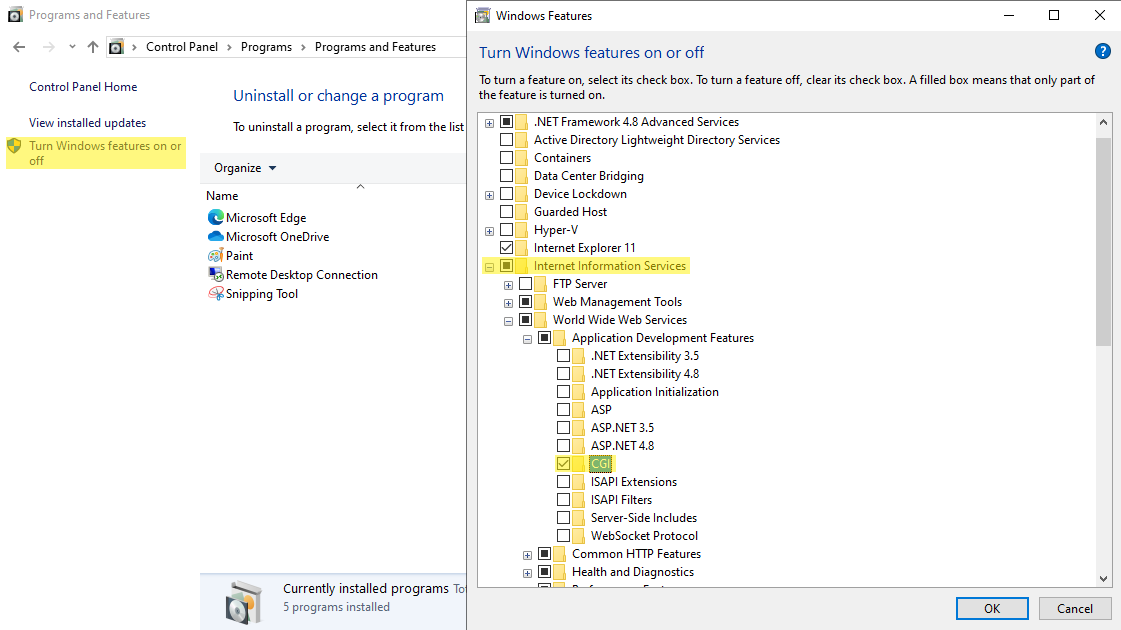Collapse the Internet Information Services node
Screen dimensions: 1121x630
click(x=490, y=267)
